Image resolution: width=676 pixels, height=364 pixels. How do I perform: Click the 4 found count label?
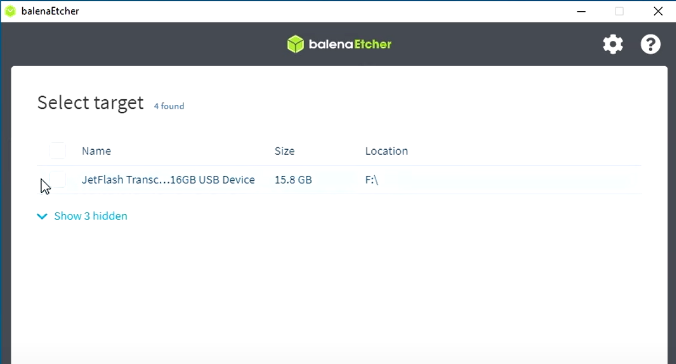pos(169,106)
